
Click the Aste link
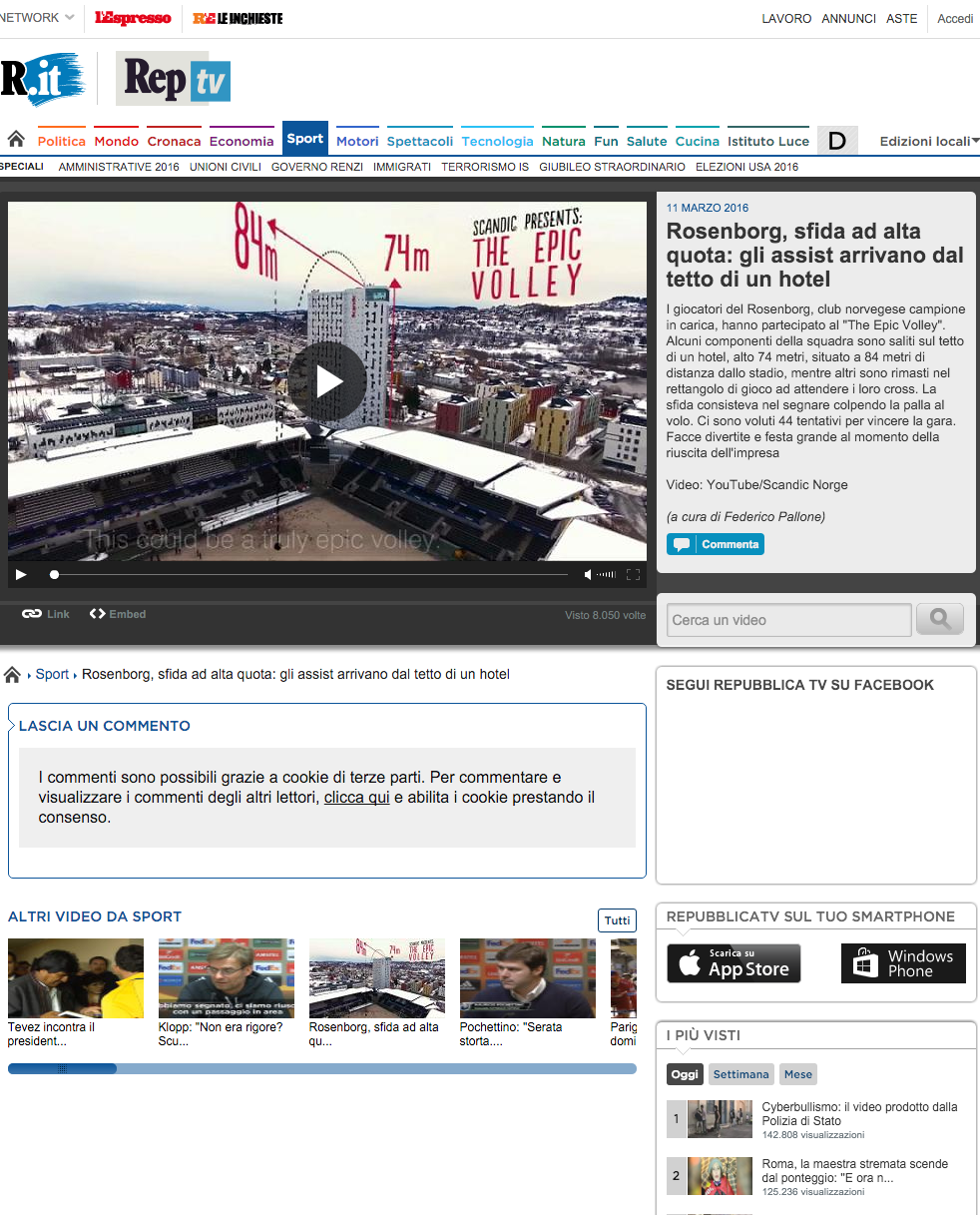click(x=901, y=19)
